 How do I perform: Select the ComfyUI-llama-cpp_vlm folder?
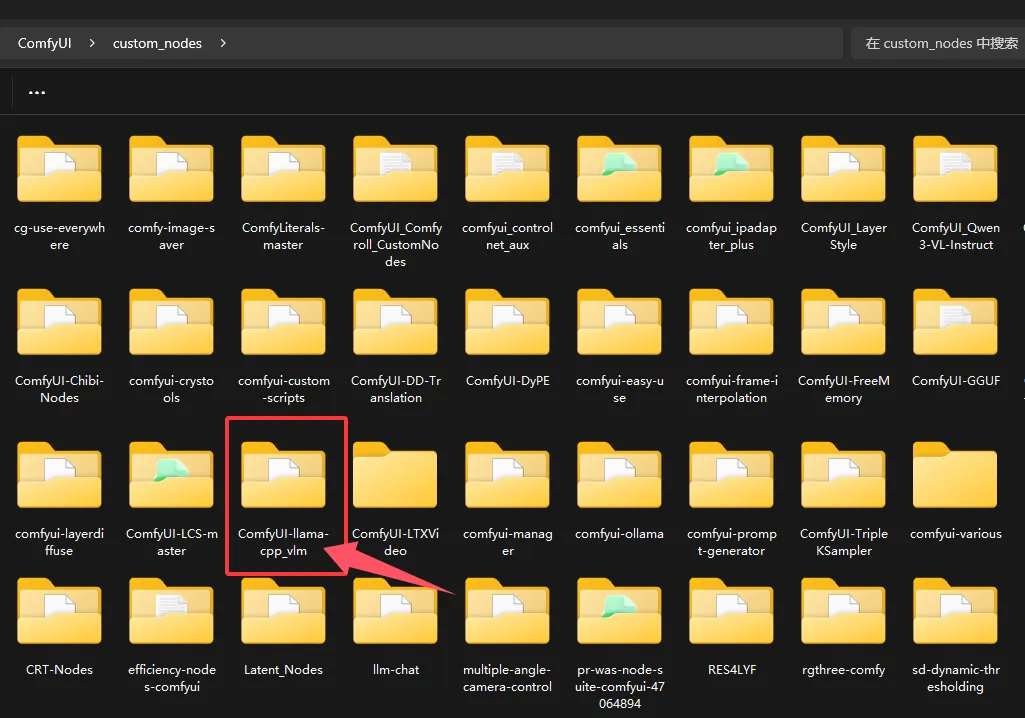[x=283, y=475]
